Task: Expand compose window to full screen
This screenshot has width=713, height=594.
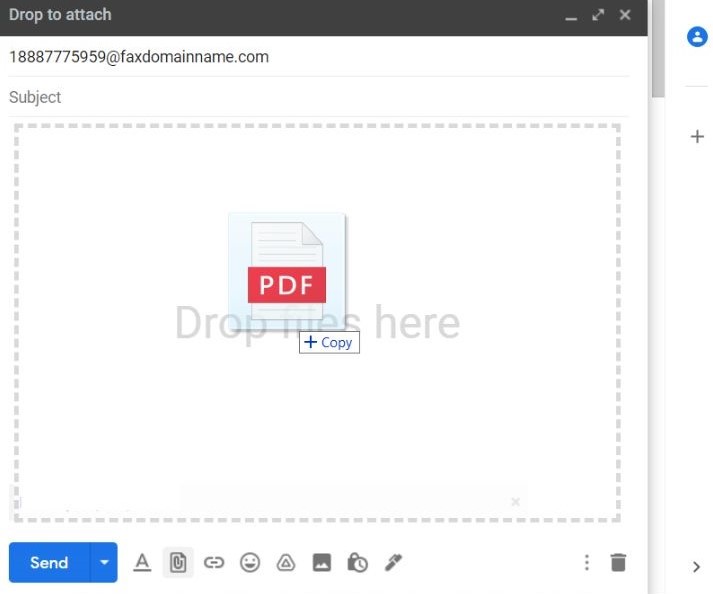Action: 598,15
